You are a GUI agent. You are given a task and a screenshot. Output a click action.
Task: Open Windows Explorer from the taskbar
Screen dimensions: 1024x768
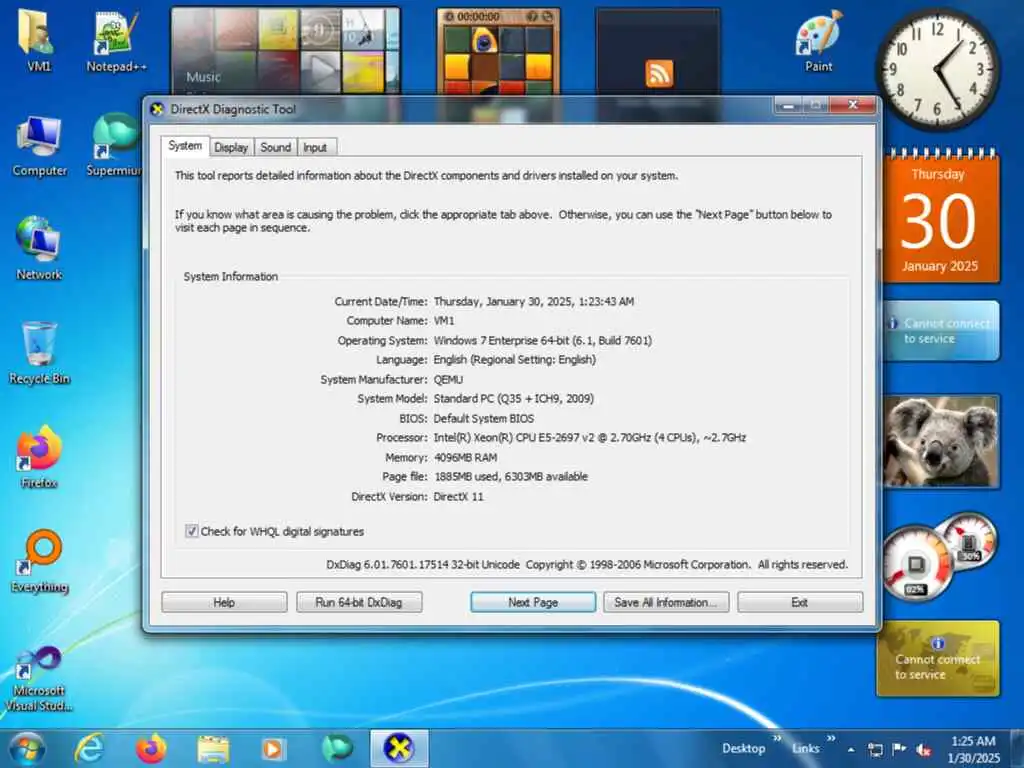[213, 749]
